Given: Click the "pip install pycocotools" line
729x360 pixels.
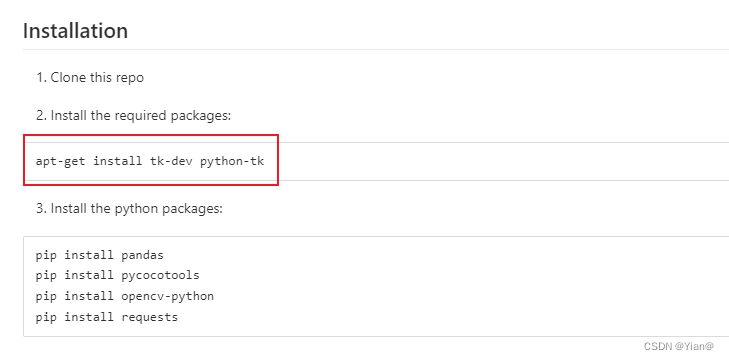Looking at the screenshot, I should (118, 275).
